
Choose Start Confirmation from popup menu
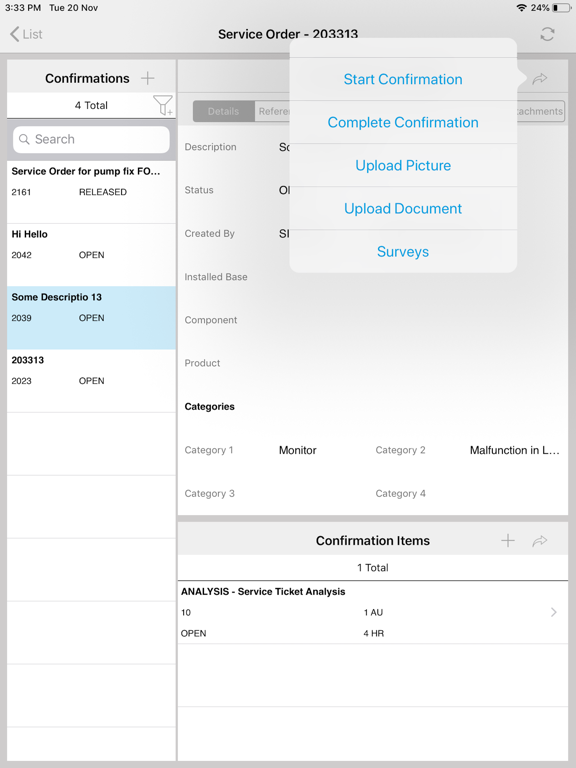point(403,79)
